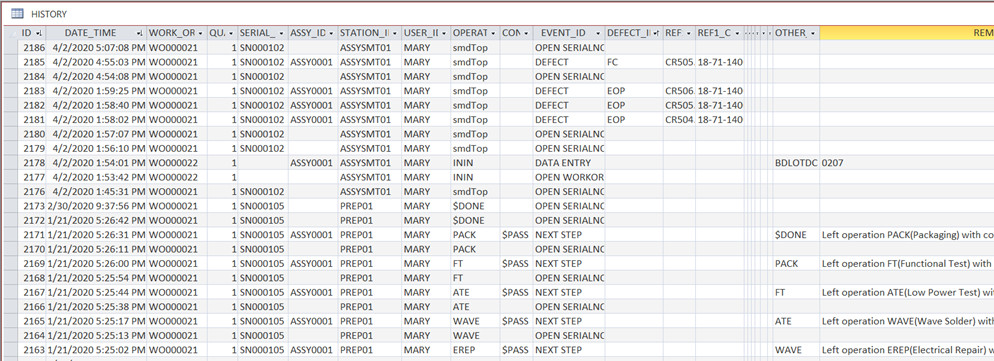Click the CR506 reference cell
Image resolution: width=994 pixels, height=361 pixels.
680,91
